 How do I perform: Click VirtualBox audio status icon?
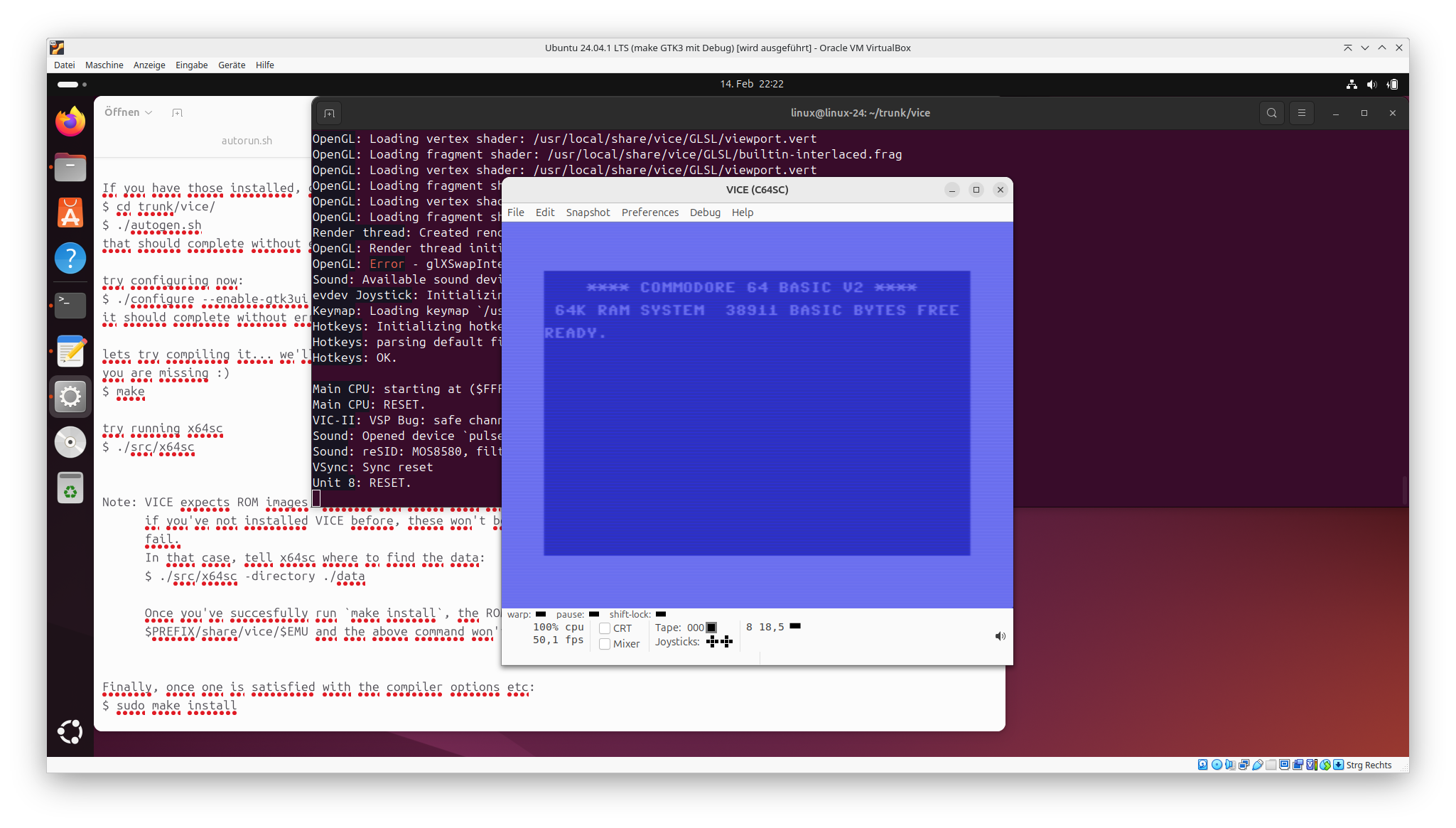point(1230,765)
